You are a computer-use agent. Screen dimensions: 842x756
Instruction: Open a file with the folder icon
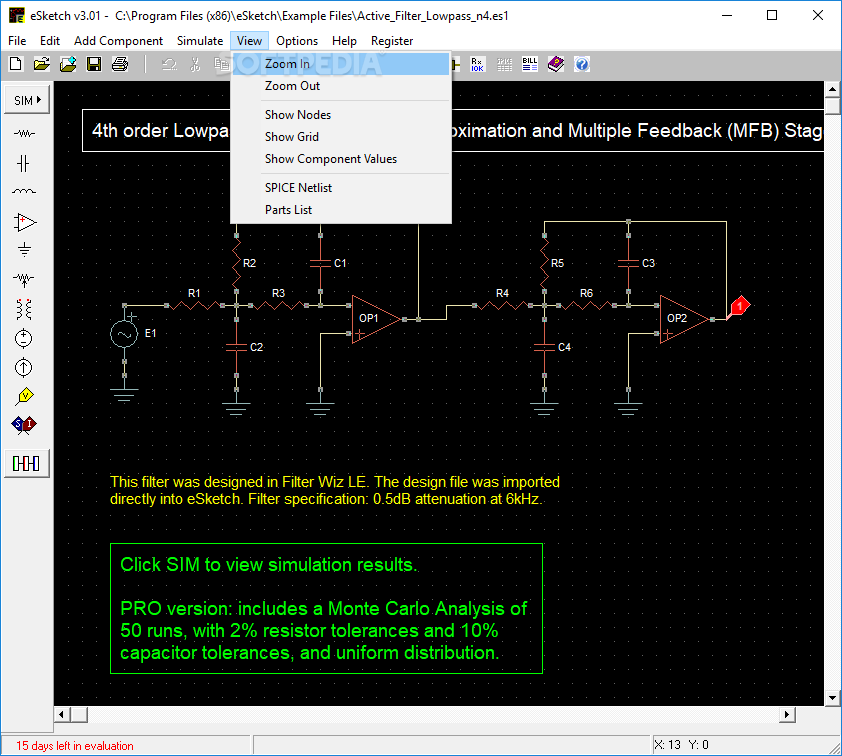41,64
